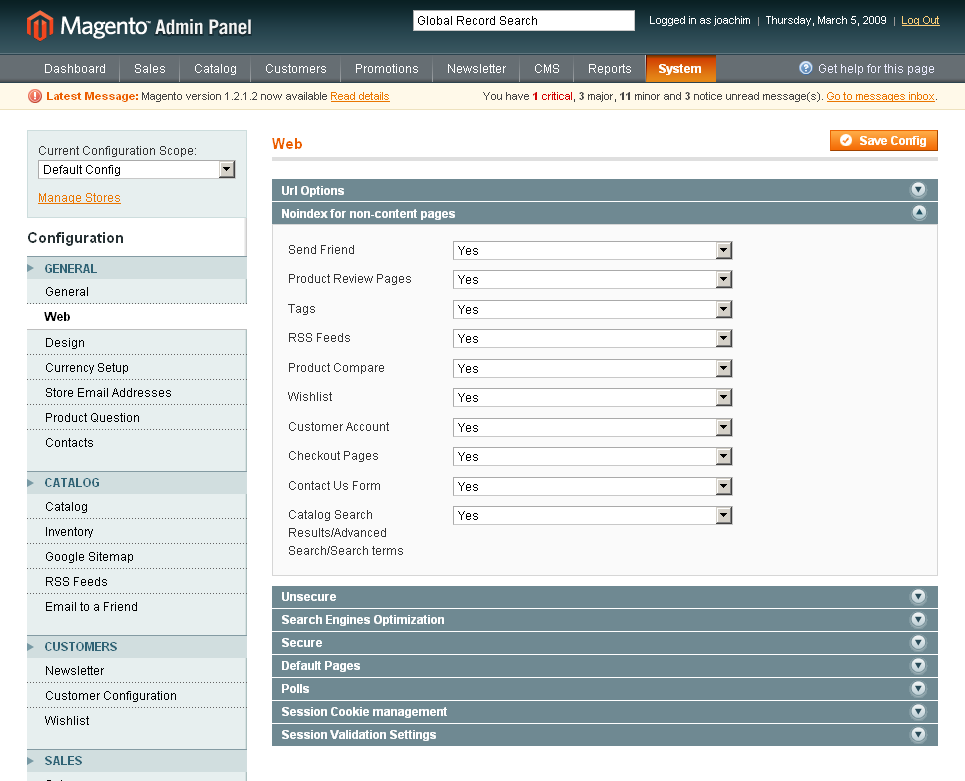Expand Search Engines Optimization section
The width and height of the screenshot is (965, 781).
coord(918,619)
